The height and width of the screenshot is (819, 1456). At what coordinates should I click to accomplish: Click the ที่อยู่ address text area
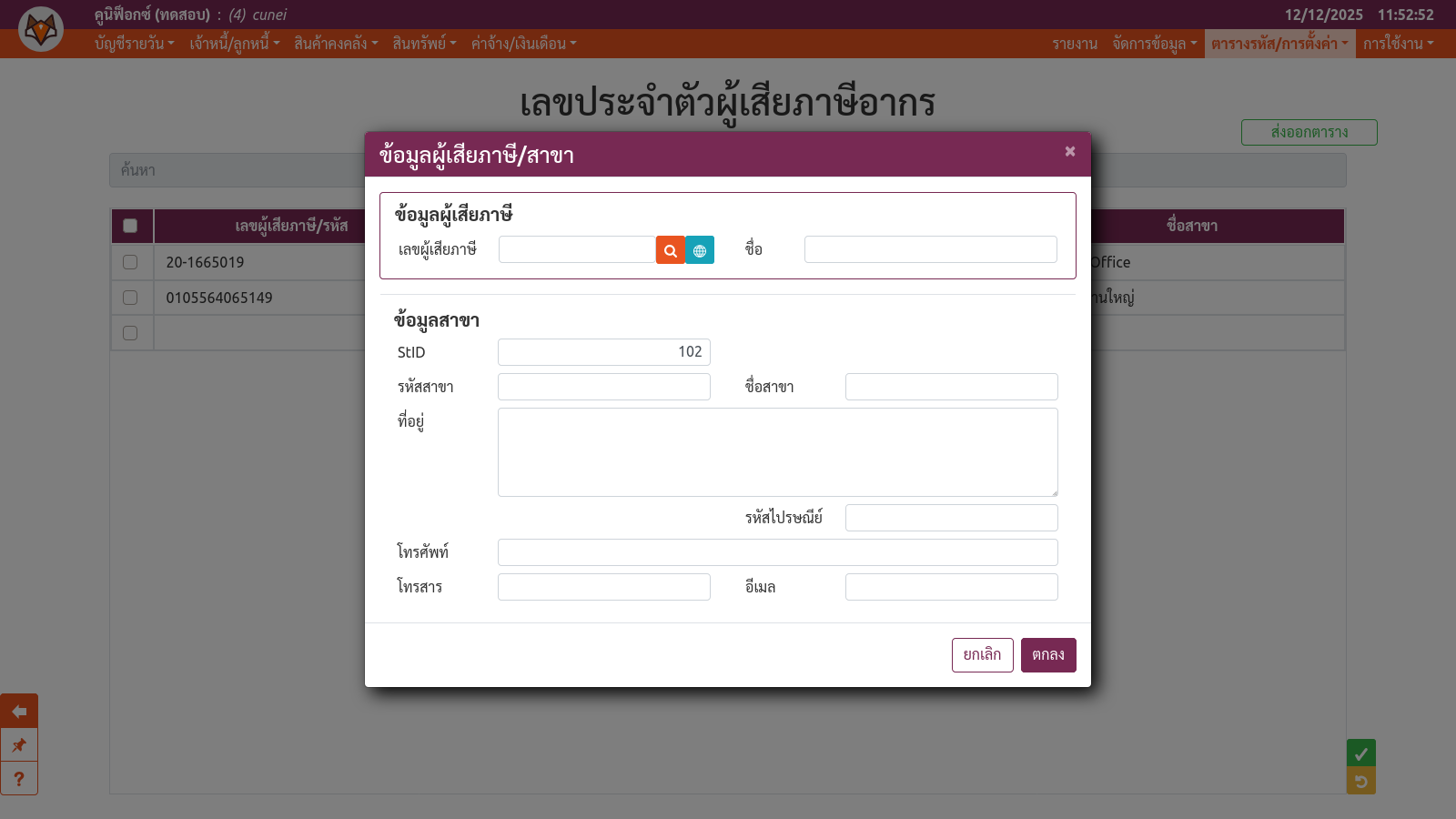pyautogui.click(x=777, y=452)
